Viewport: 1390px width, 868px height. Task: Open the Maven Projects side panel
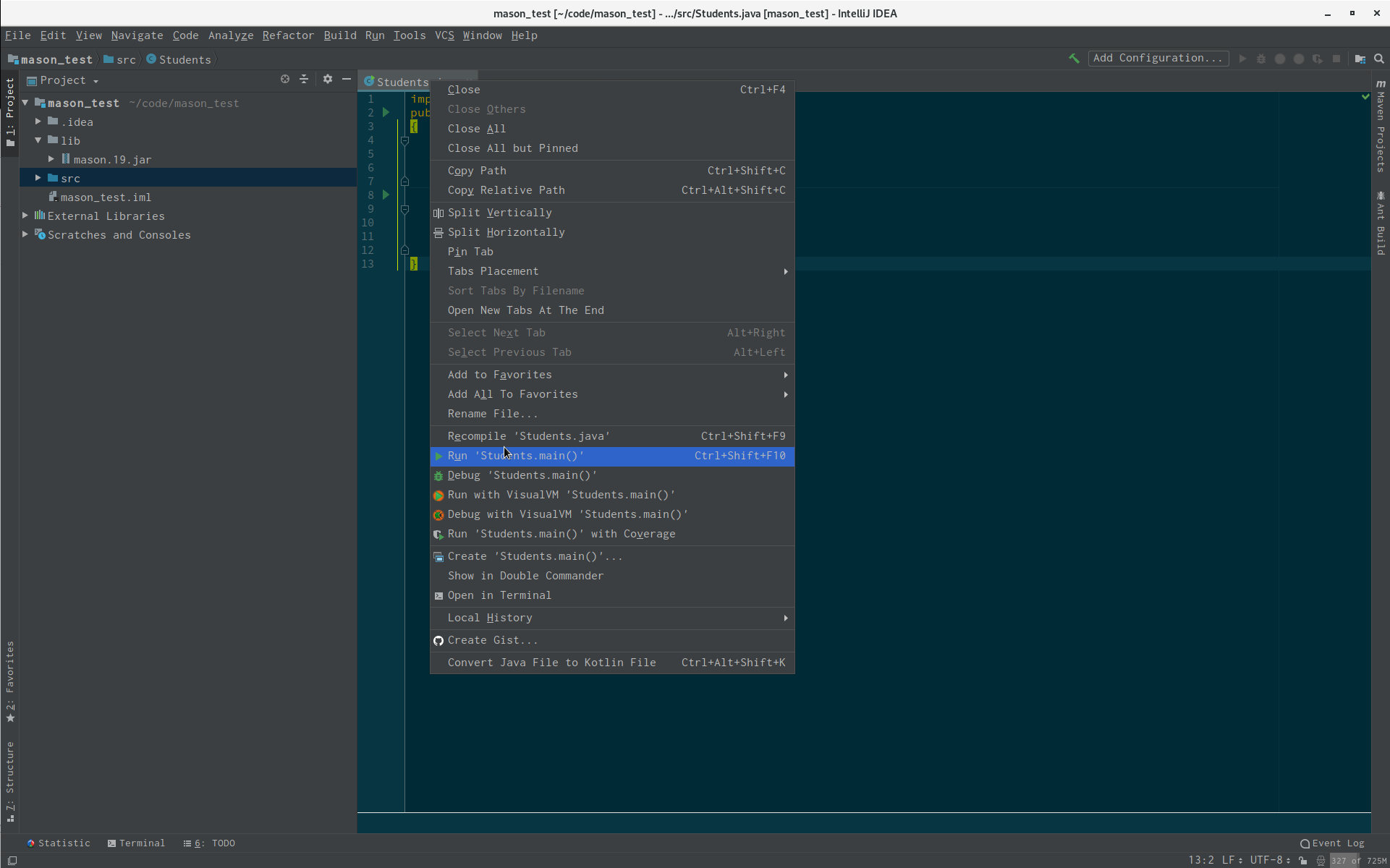click(x=1381, y=126)
